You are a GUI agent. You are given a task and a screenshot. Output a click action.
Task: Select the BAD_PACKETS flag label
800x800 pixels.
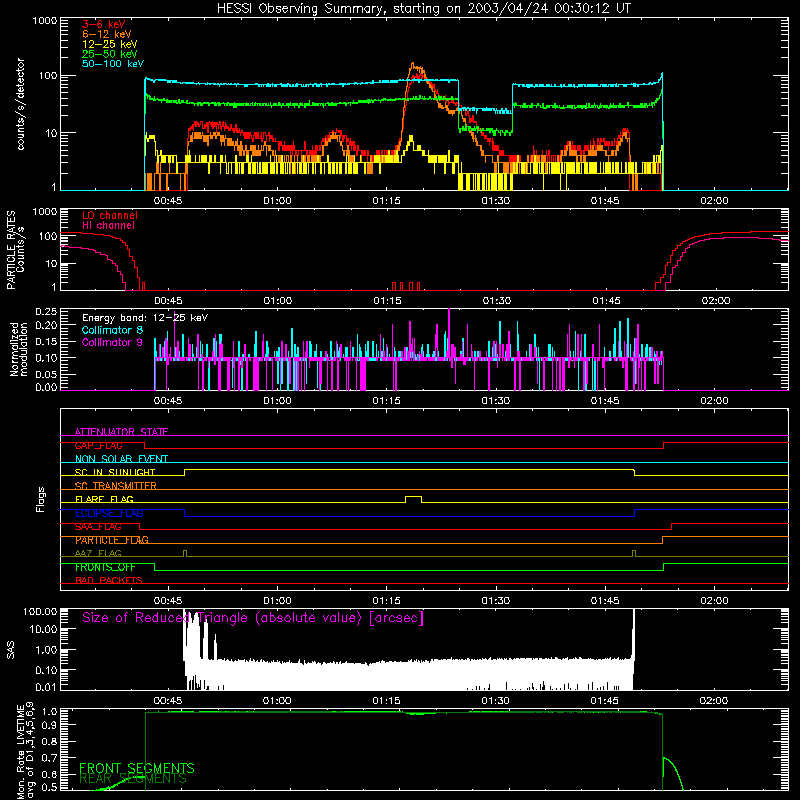click(x=109, y=581)
